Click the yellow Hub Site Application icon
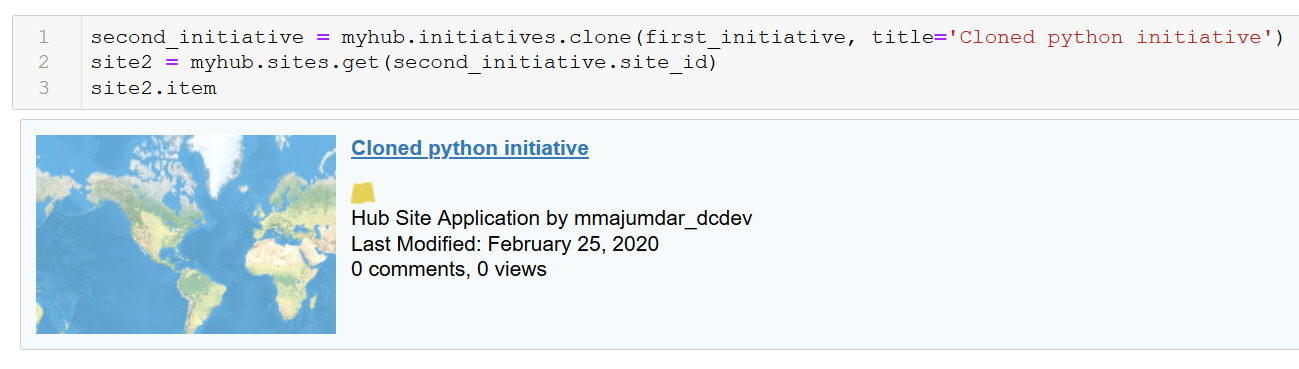The width and height of the screenshot is (1299, 369). pos(363,193)
